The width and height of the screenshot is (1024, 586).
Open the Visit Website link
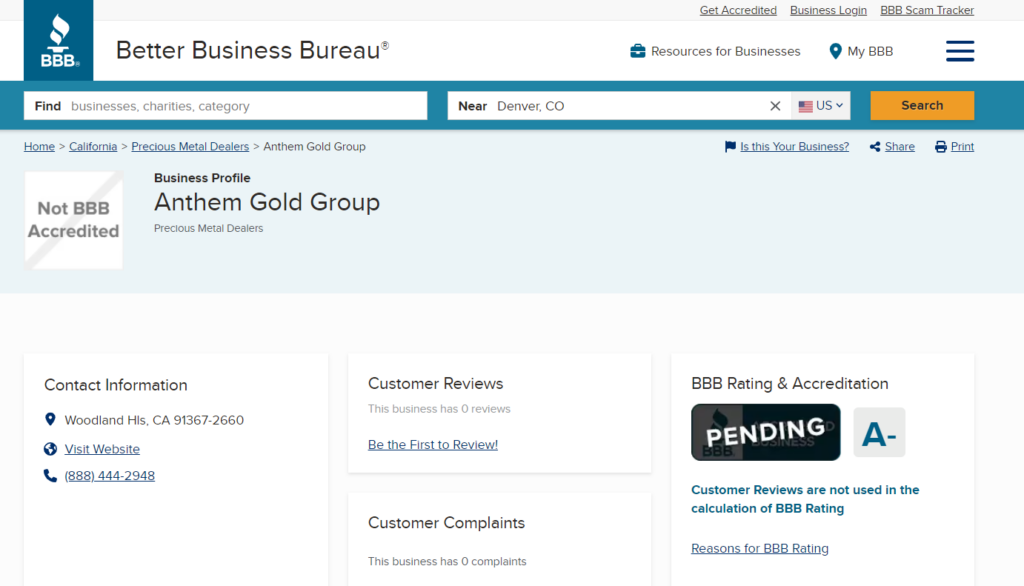[x=102, y=449]
